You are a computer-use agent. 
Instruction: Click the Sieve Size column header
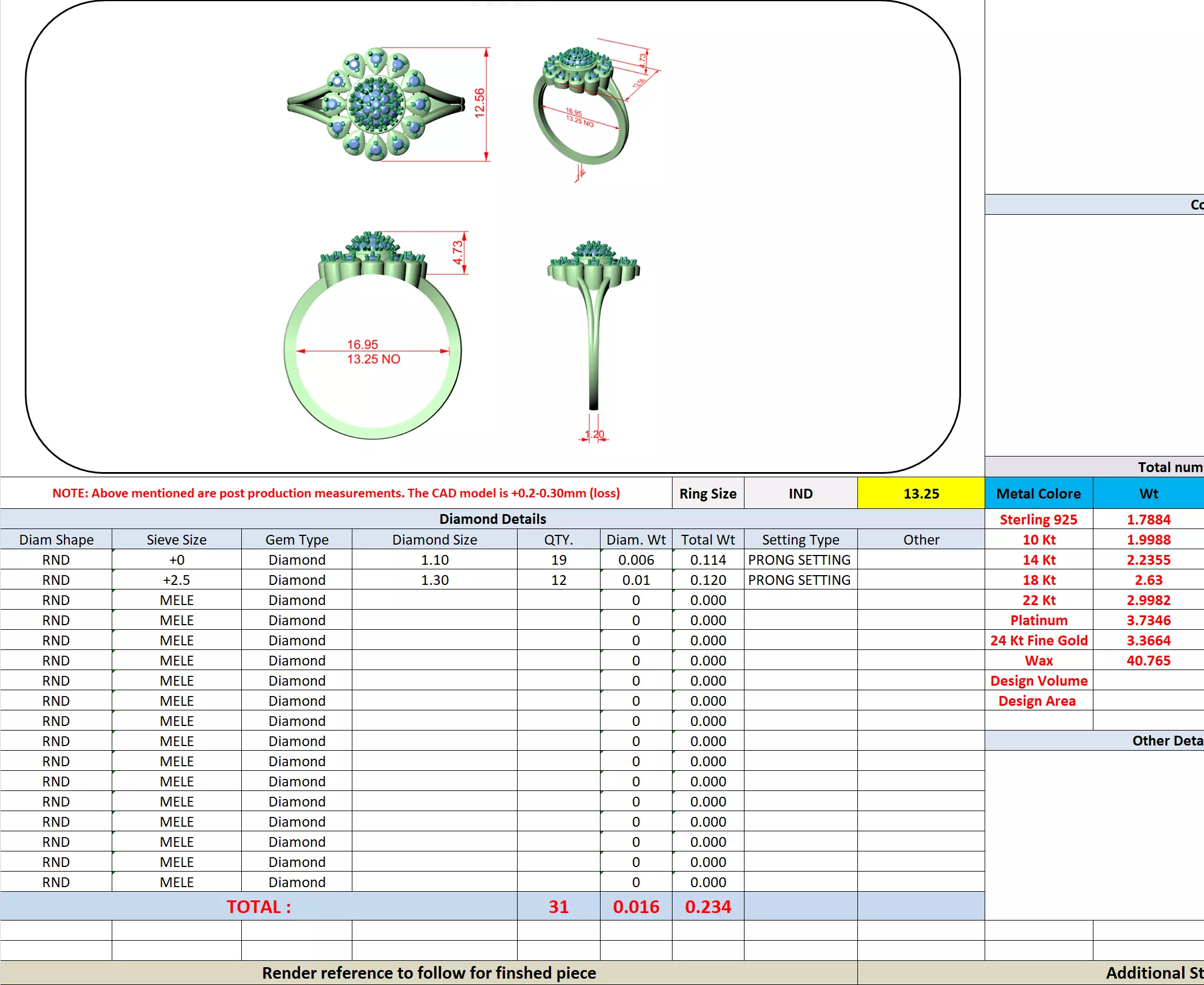tap(176, 539)
